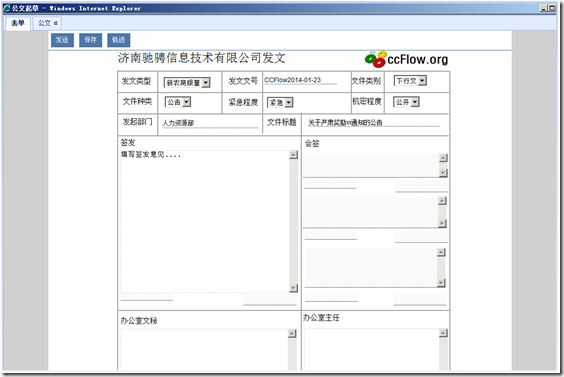Click right date field under first 会签 box
This screenshot has height=377, width=564.
click(422, 186)
